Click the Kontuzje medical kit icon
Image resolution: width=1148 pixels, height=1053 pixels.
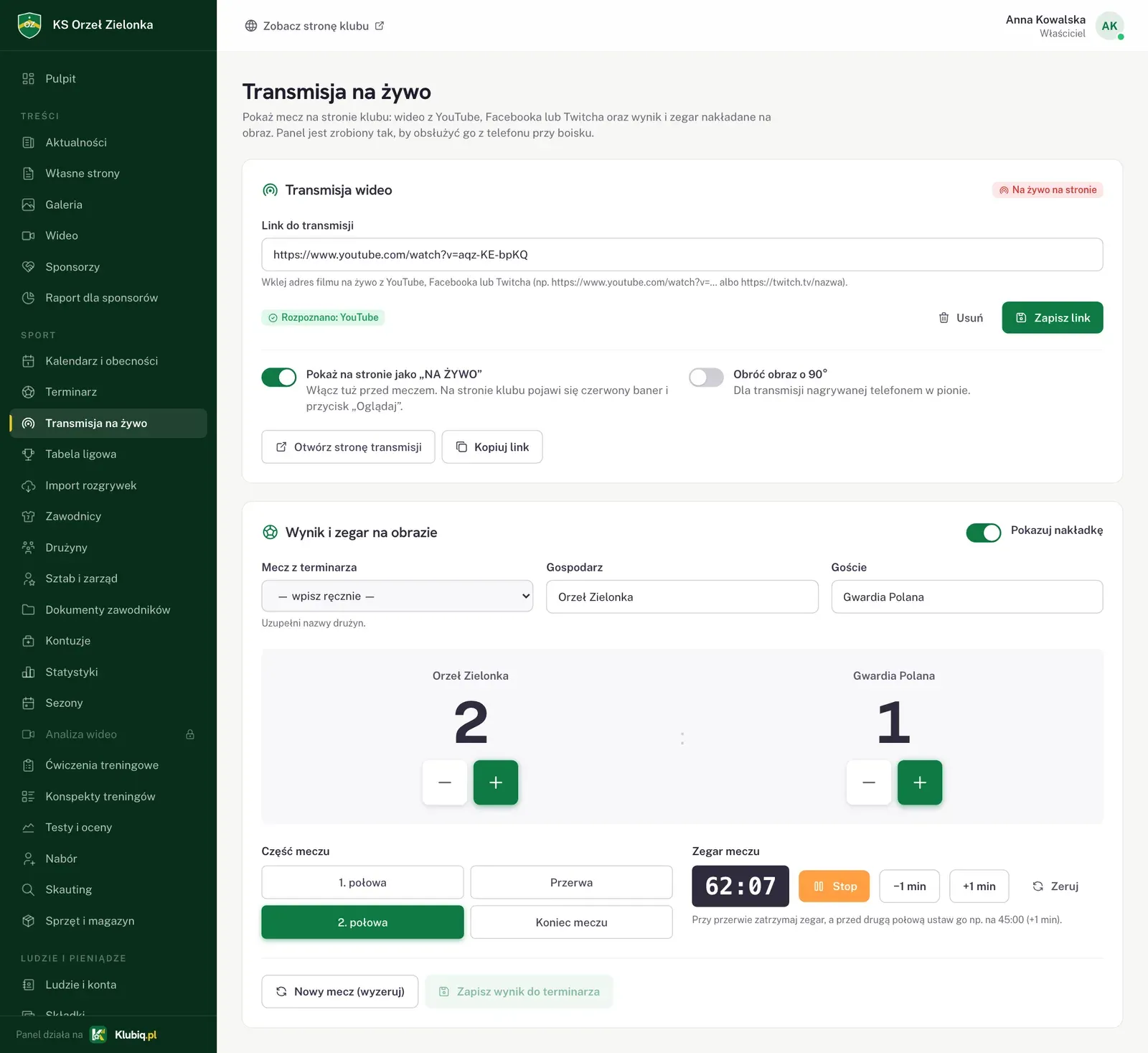pos(29,641)
